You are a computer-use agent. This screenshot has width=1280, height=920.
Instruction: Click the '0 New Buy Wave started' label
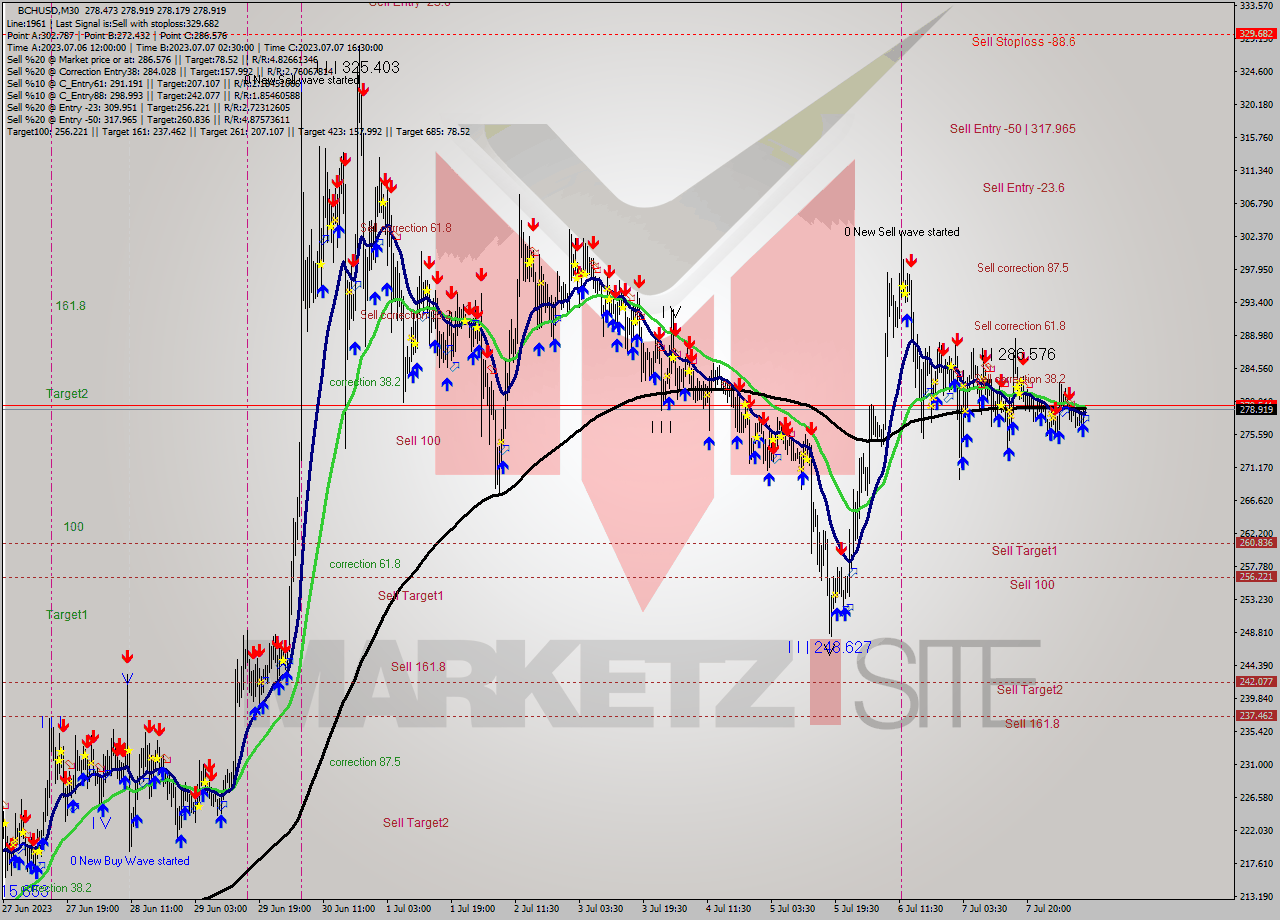[x=130, y=861]
